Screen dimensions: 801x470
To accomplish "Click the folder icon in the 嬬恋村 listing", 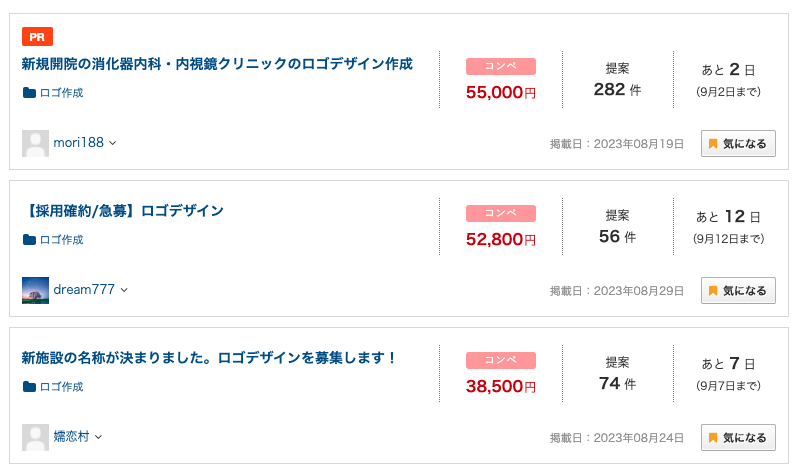I will [x=29, y=387].
